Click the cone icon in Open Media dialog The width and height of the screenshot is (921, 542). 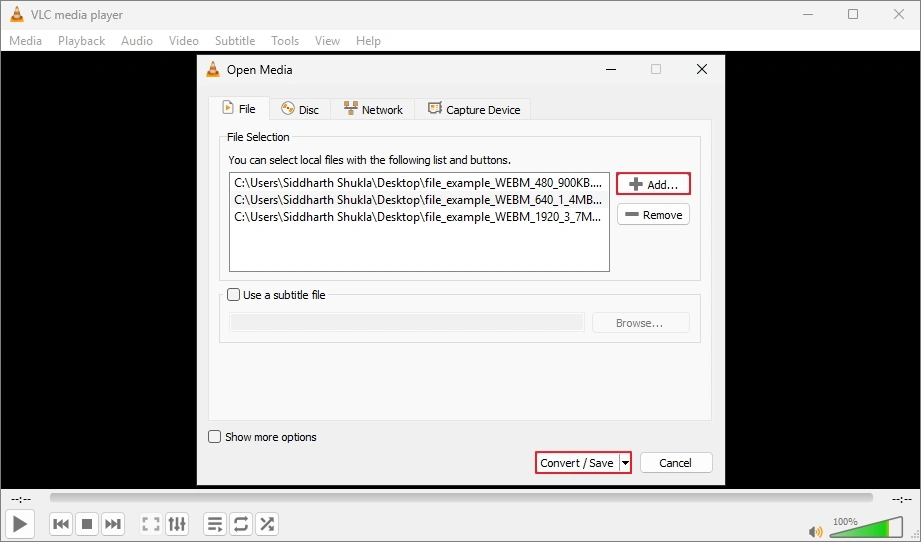click(x=213, y=69)
